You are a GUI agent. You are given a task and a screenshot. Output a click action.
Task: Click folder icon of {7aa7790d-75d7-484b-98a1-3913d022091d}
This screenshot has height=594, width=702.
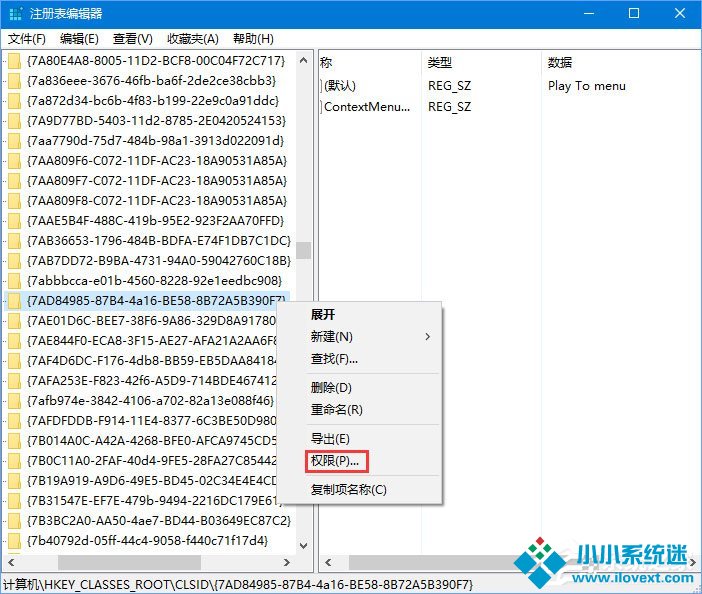pos(14,141)
